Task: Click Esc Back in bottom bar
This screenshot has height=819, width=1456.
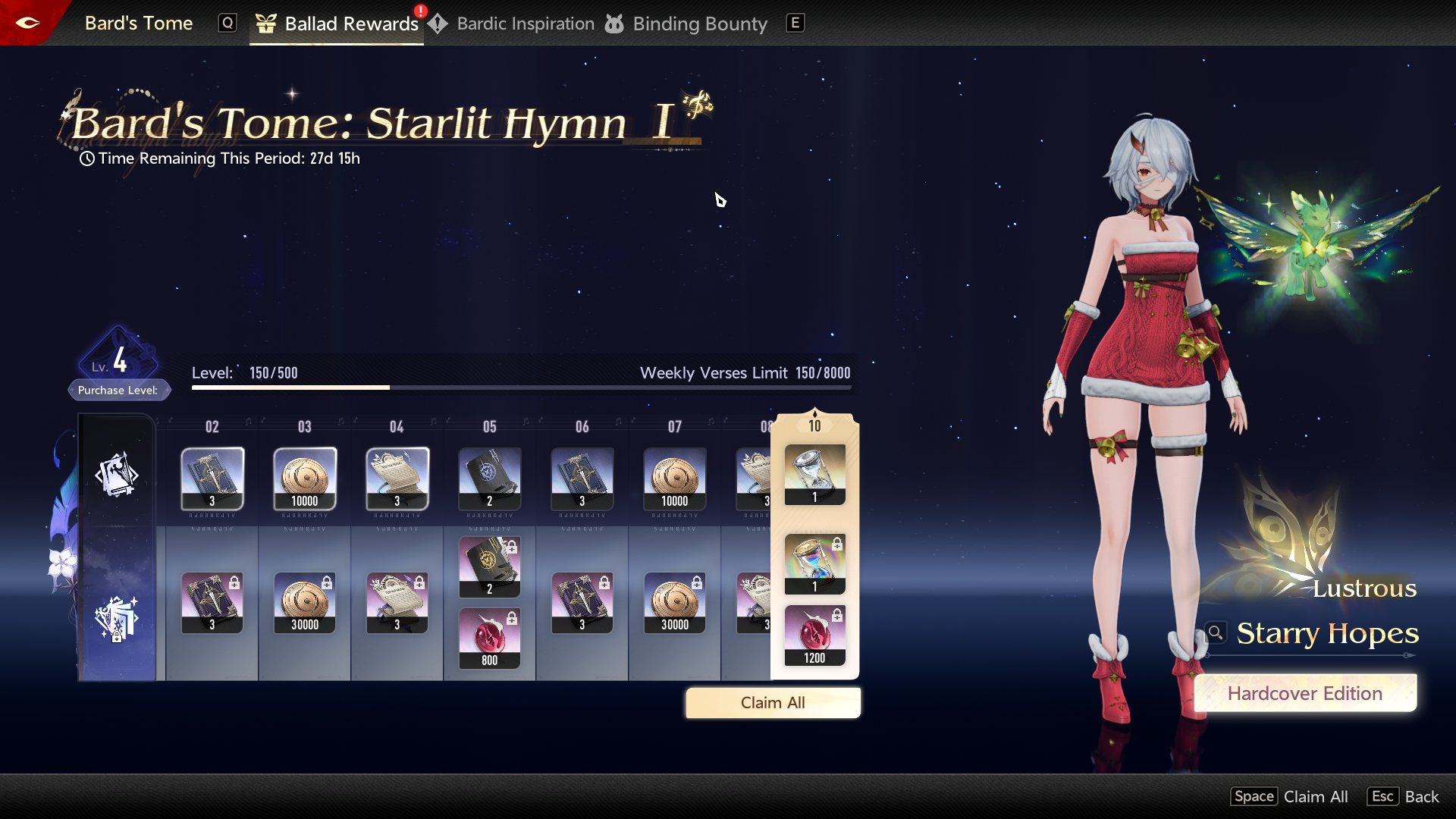Action: [1404, 796]
